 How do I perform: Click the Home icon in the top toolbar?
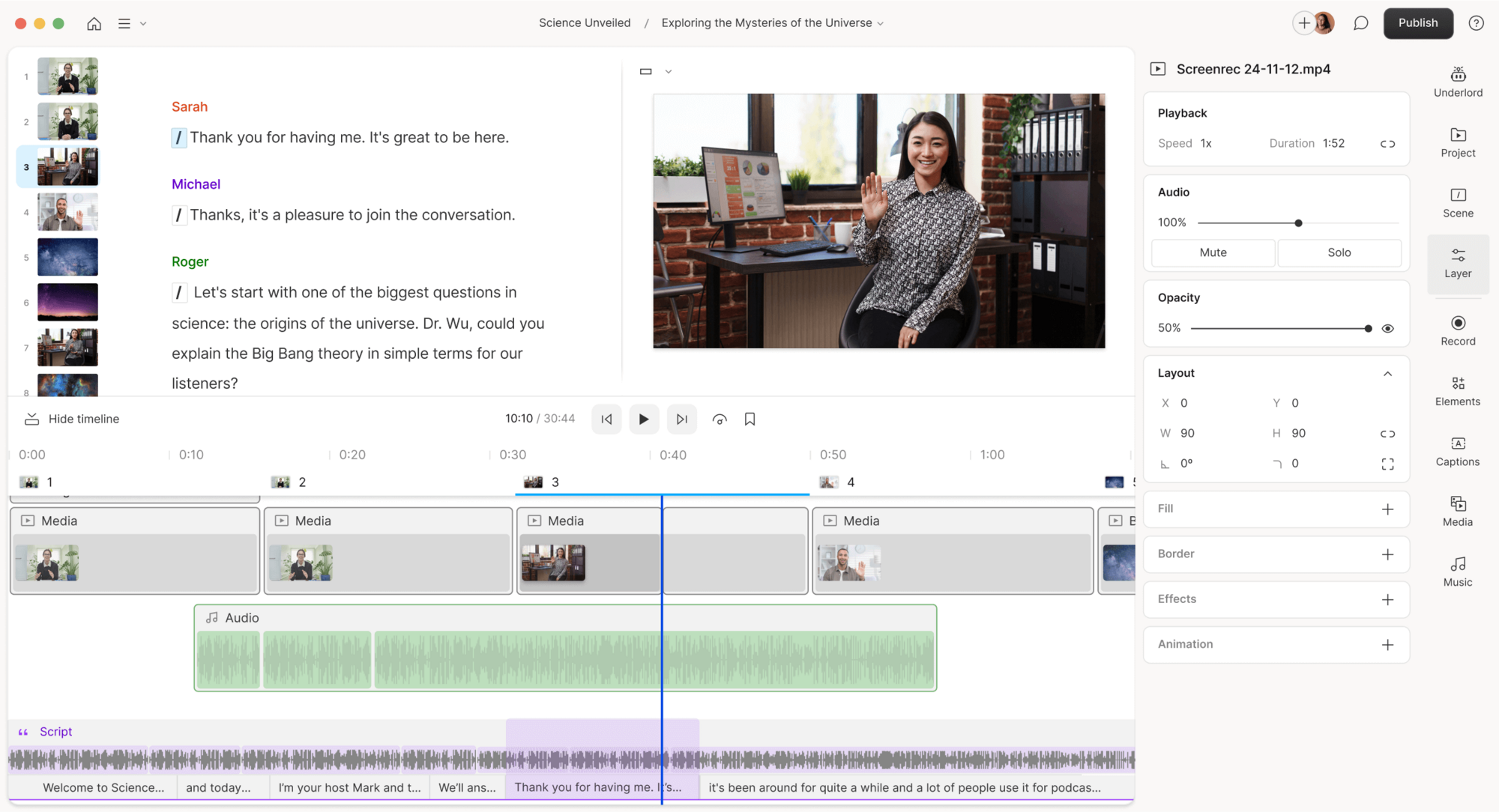click(x=94, y=23)
